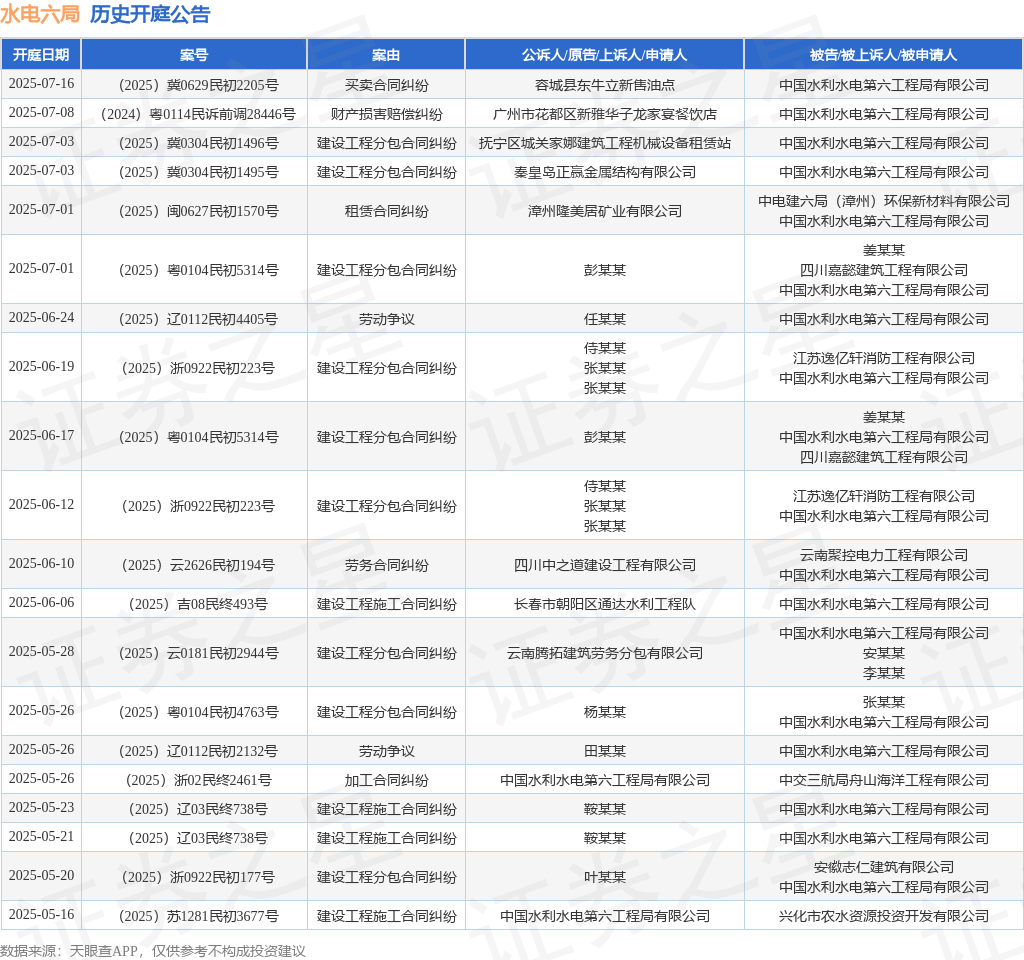This screenshot has width=1024, height=960.
Task: Click defendant 中交三航局舟山海洋工程有限公司
Action: click(884, 780)
